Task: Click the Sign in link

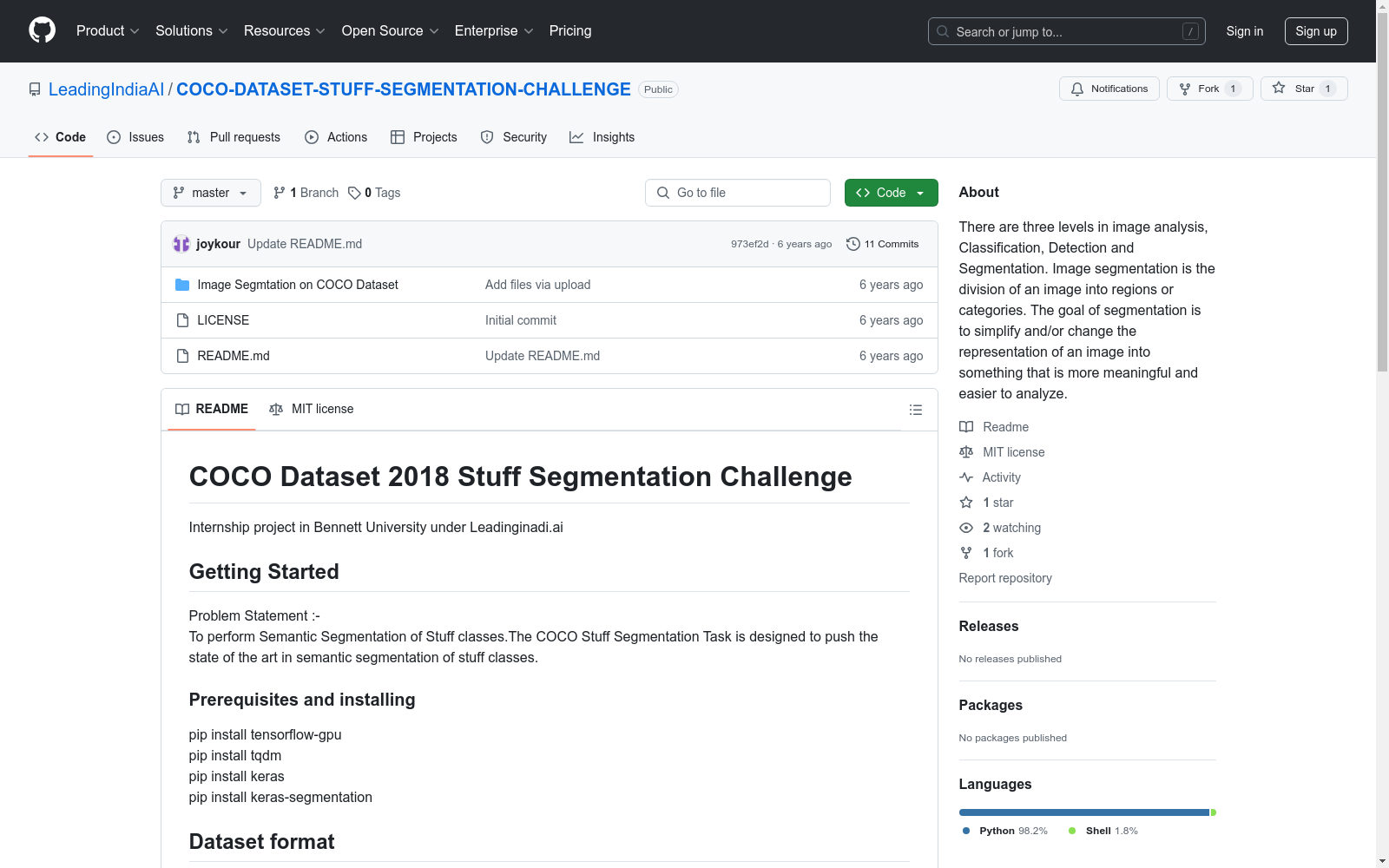Action: pos(1245,31)
